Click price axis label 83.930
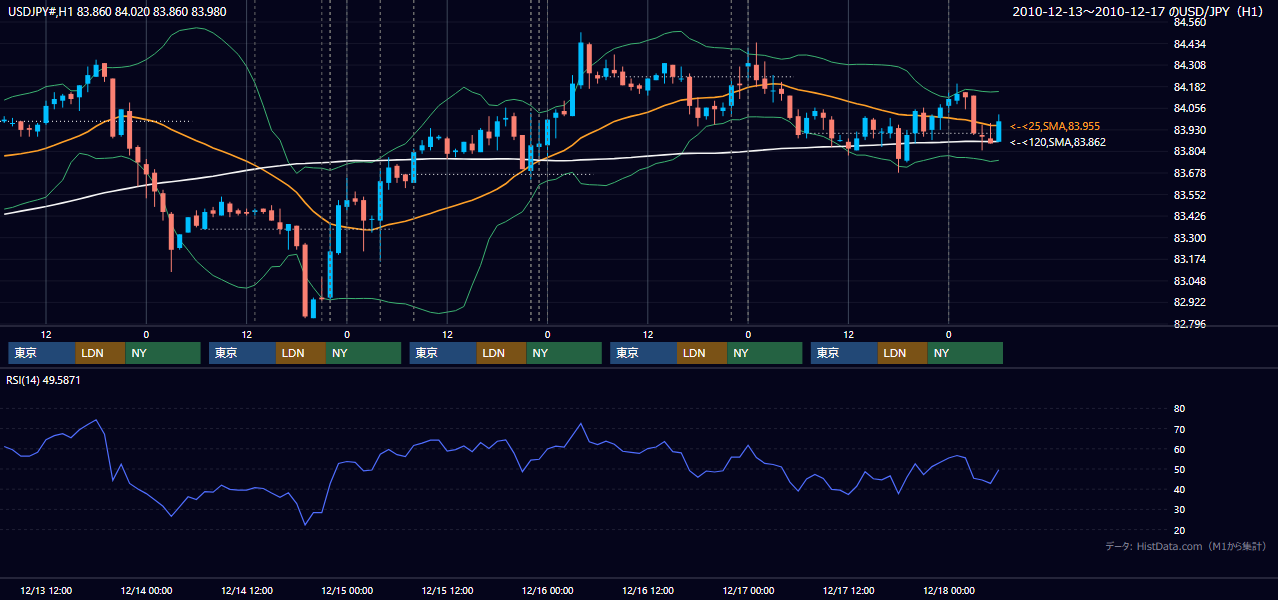Viewport: 1278px width, 600px height. point(1190,130)
